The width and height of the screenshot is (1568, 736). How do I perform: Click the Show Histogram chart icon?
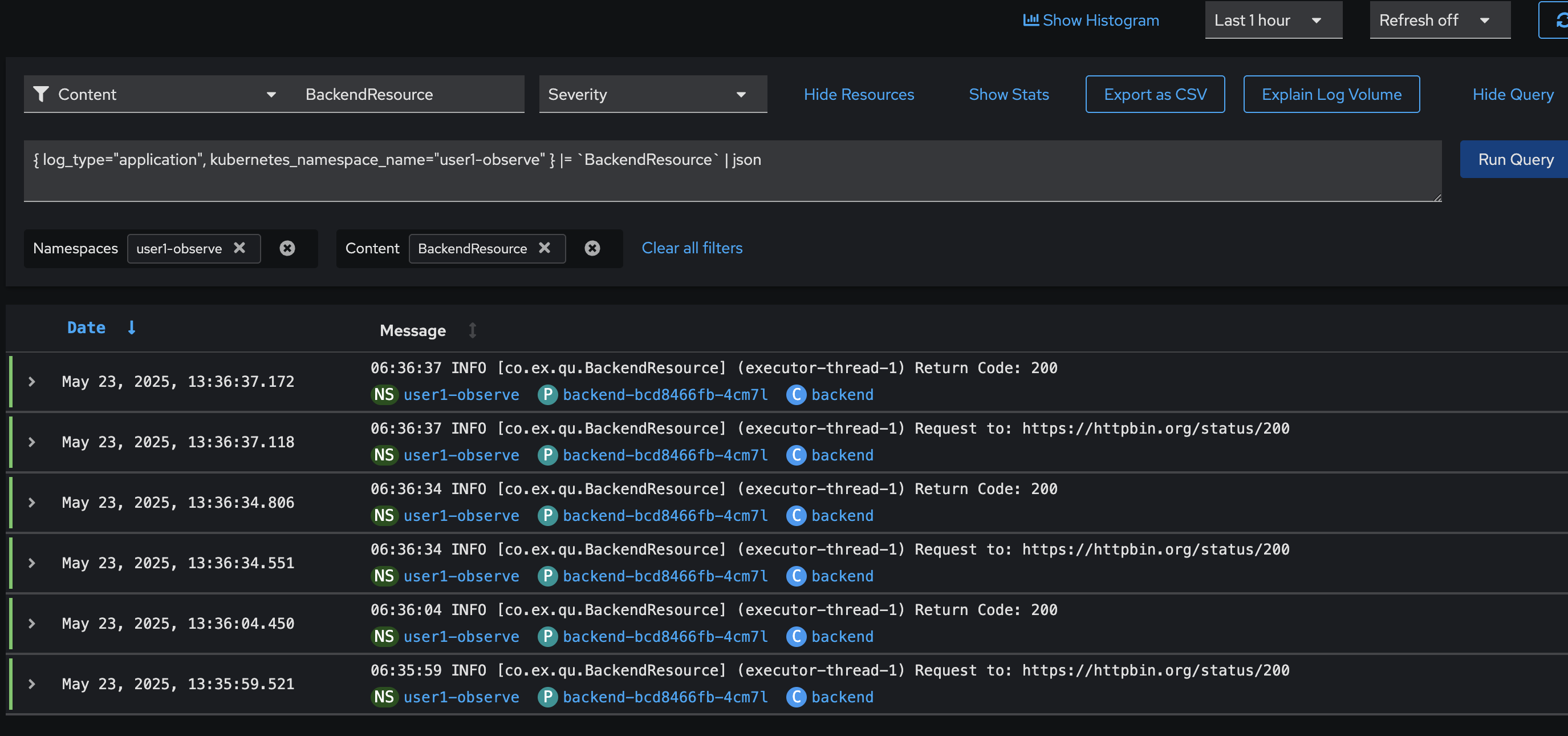click(x=1030, y=20)
